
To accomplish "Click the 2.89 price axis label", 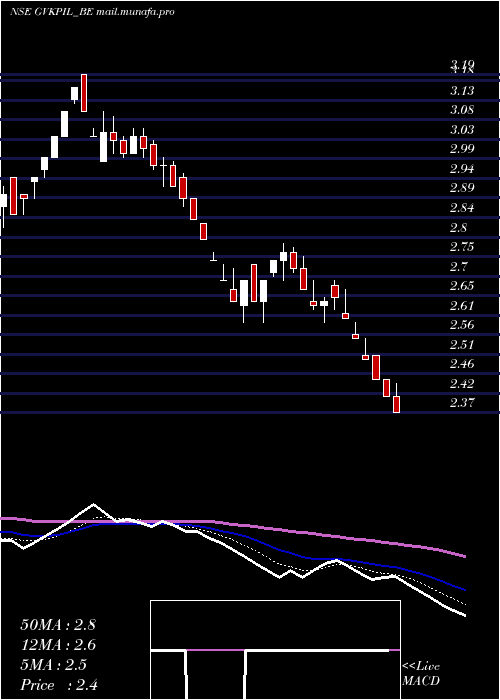I will 462,188.
